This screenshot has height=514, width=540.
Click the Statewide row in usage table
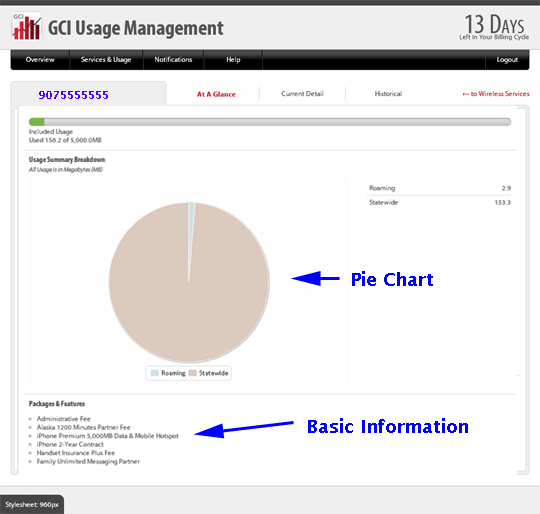click(x=440, y=202)
